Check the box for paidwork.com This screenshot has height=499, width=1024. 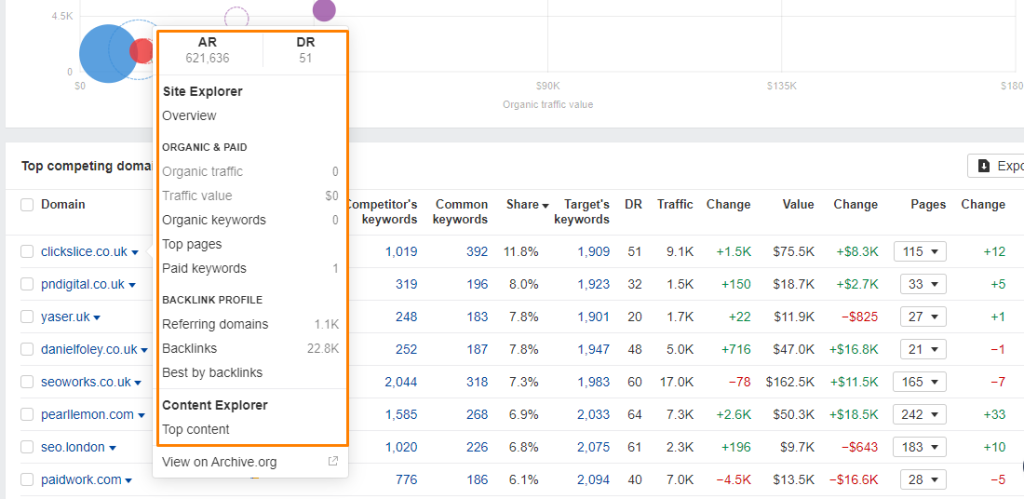(x=27, y=480)
